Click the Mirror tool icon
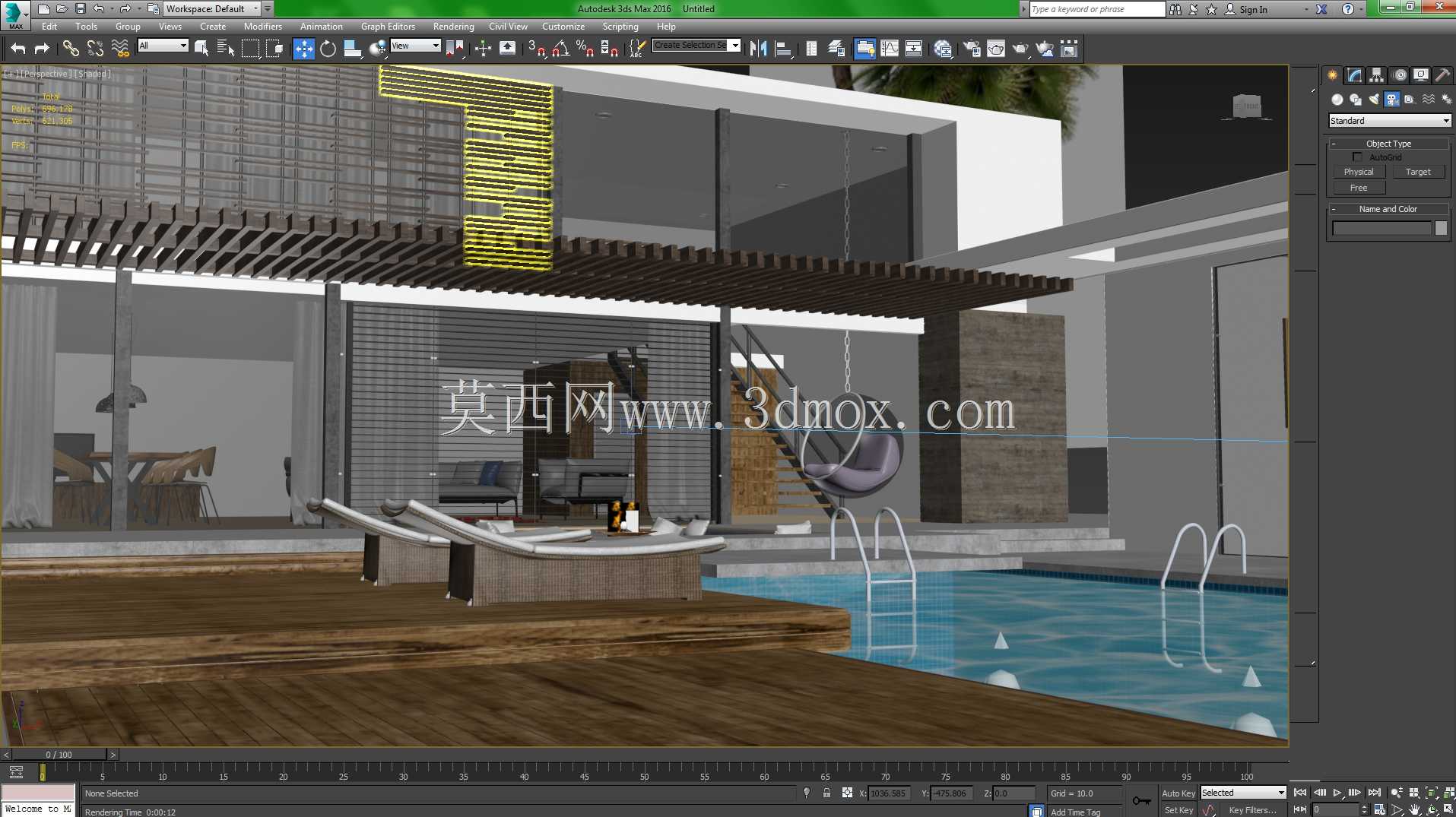The height and width of the screenshot is (817, 1456). [x=758, y=49]
